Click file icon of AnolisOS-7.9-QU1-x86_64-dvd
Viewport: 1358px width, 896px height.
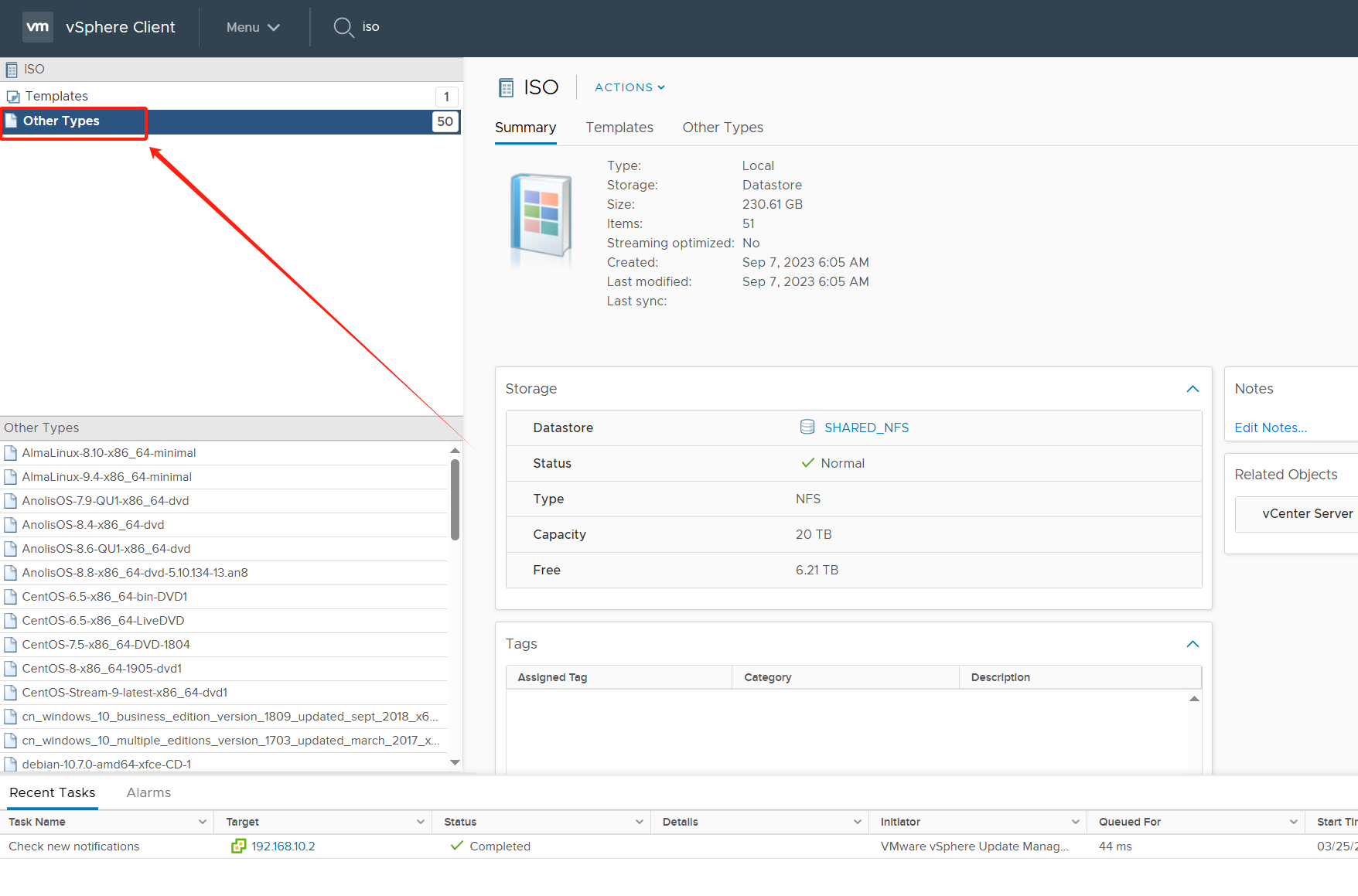(11, 501)
